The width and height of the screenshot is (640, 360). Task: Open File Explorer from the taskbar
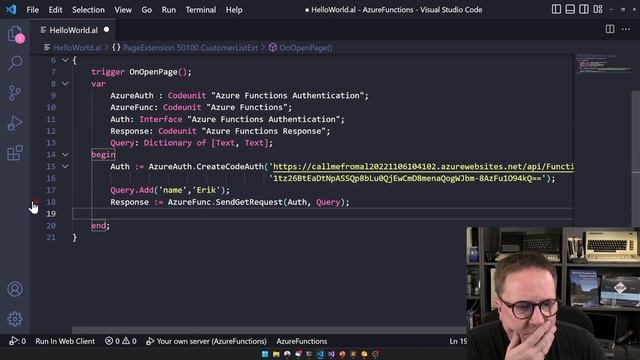tap(276, 354)
